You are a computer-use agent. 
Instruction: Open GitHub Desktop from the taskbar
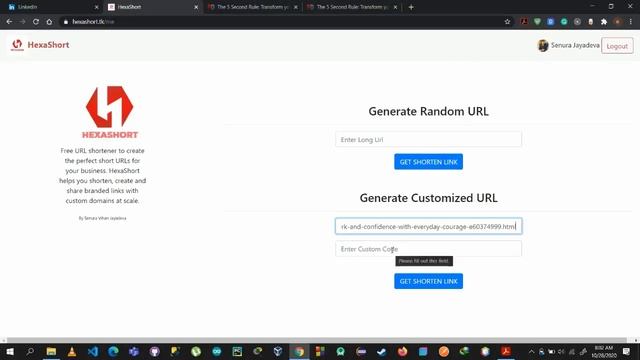point(154,351)
